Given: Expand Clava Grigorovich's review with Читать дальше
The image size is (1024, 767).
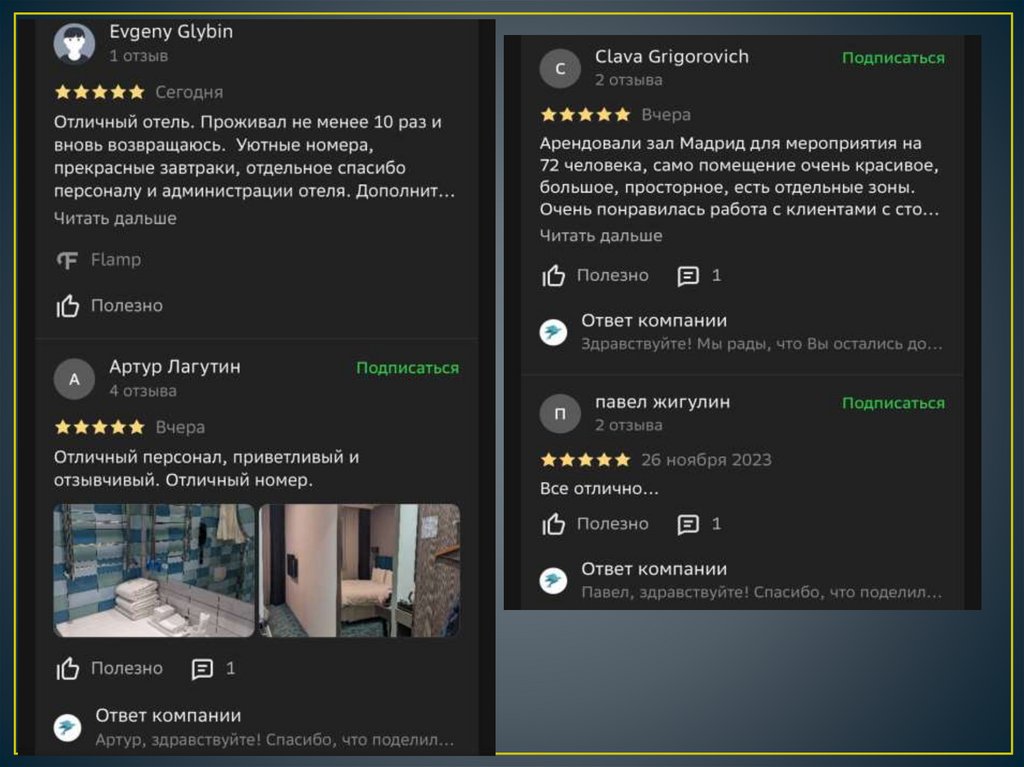Looking at the screenshot, I should (x=601, y=236).
